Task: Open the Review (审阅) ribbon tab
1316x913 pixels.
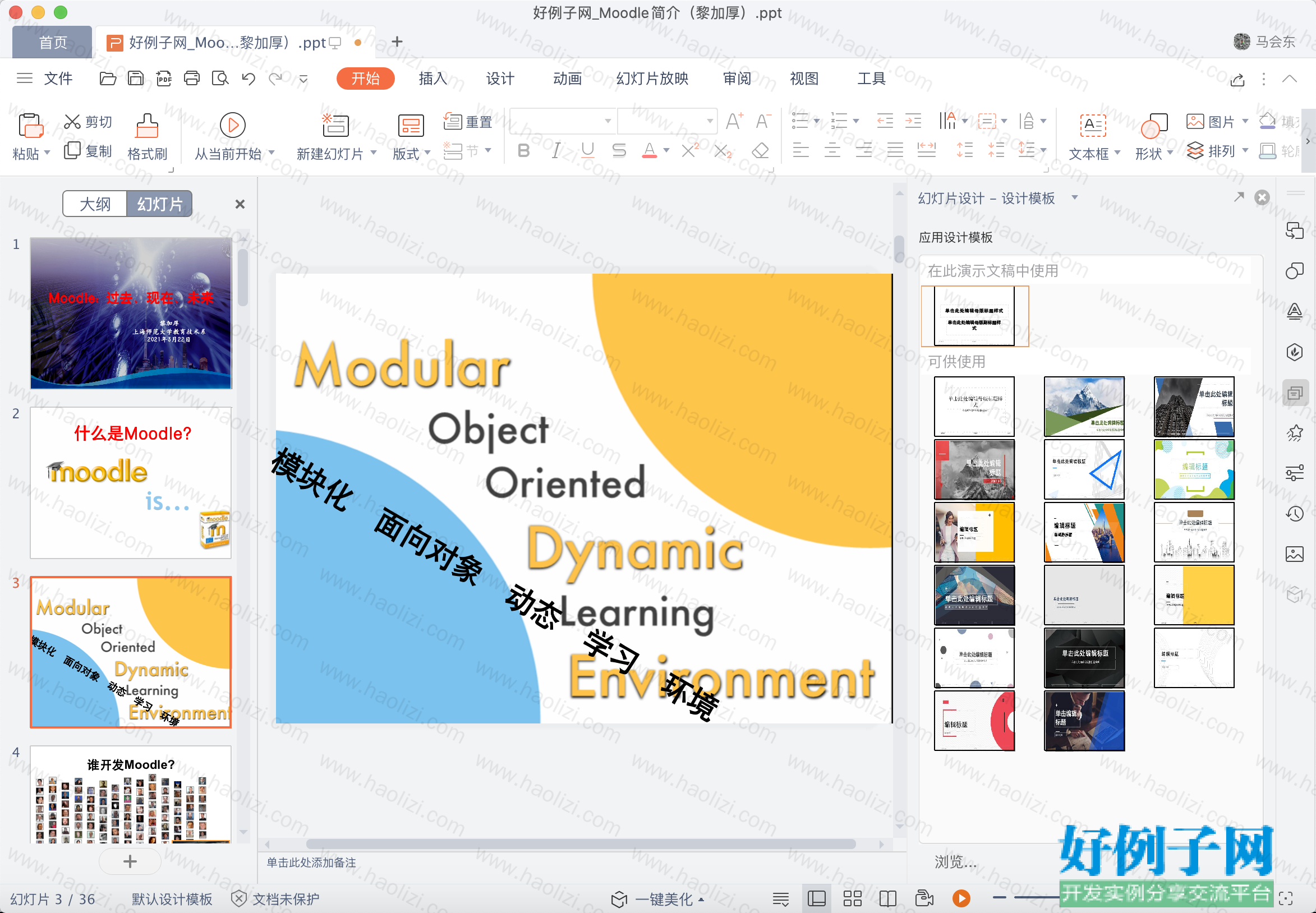Action: [737, 79]
